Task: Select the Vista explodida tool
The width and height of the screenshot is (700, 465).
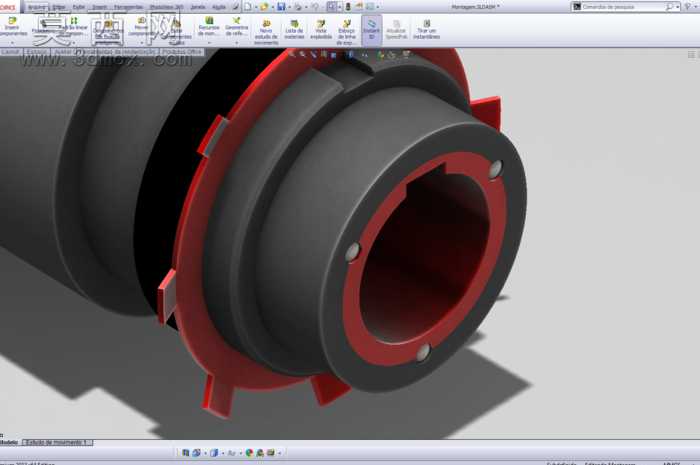Action: point(321,29)
